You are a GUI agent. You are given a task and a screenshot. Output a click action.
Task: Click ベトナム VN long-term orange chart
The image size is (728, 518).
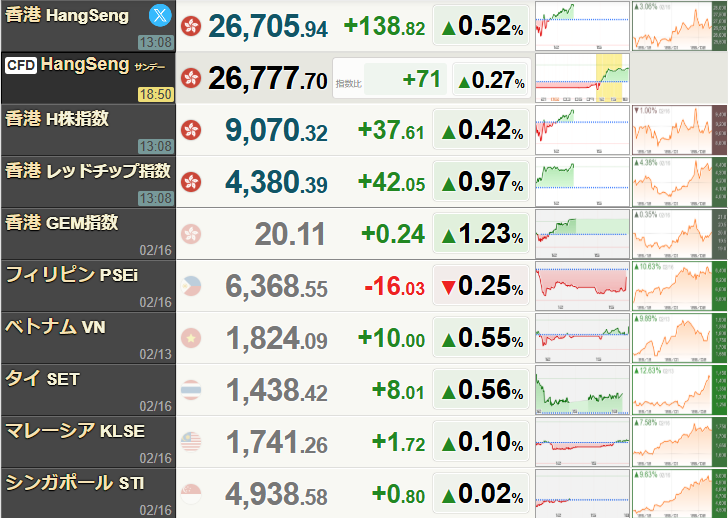679,338
